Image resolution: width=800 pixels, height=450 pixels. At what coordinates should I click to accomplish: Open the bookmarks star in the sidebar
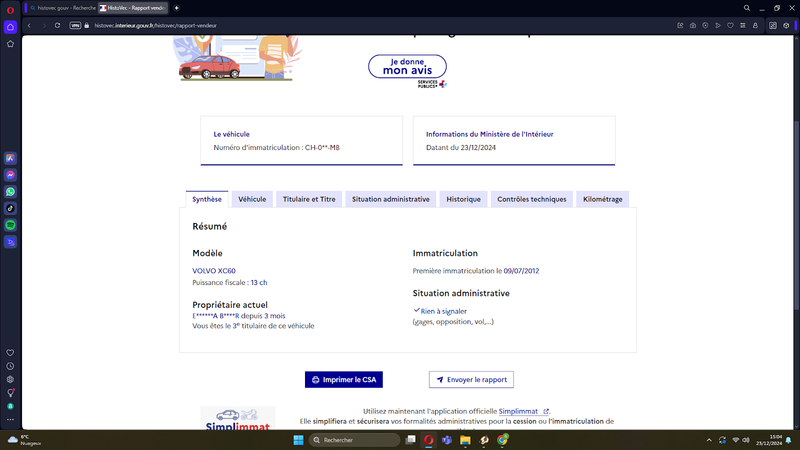[x=10, y=44]
